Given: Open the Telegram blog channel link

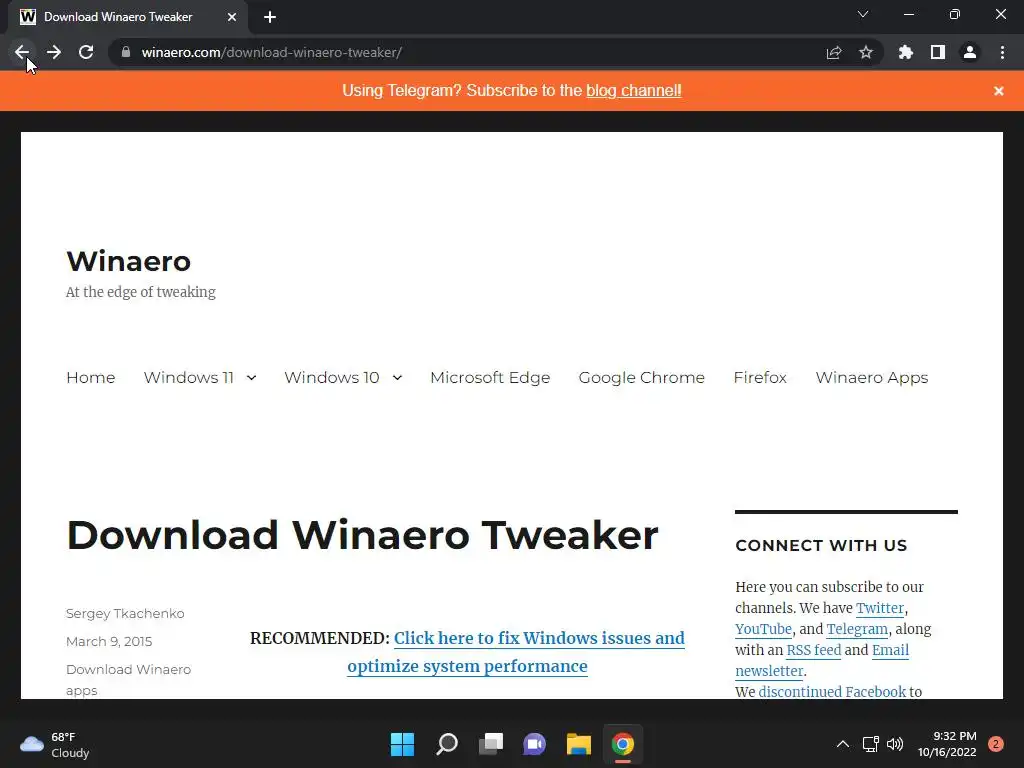Looking at the screenshot, I should tap(633, 90).
